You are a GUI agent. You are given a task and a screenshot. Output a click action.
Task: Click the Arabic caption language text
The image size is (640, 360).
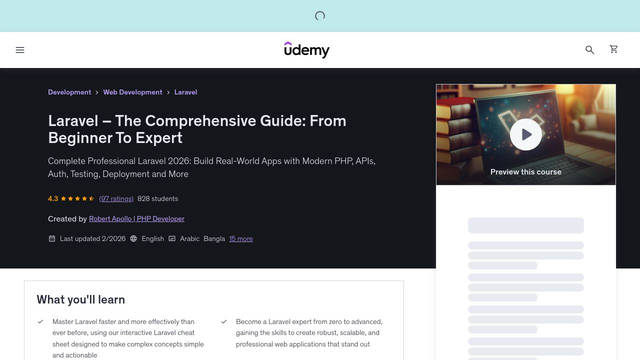pos(189,239)
